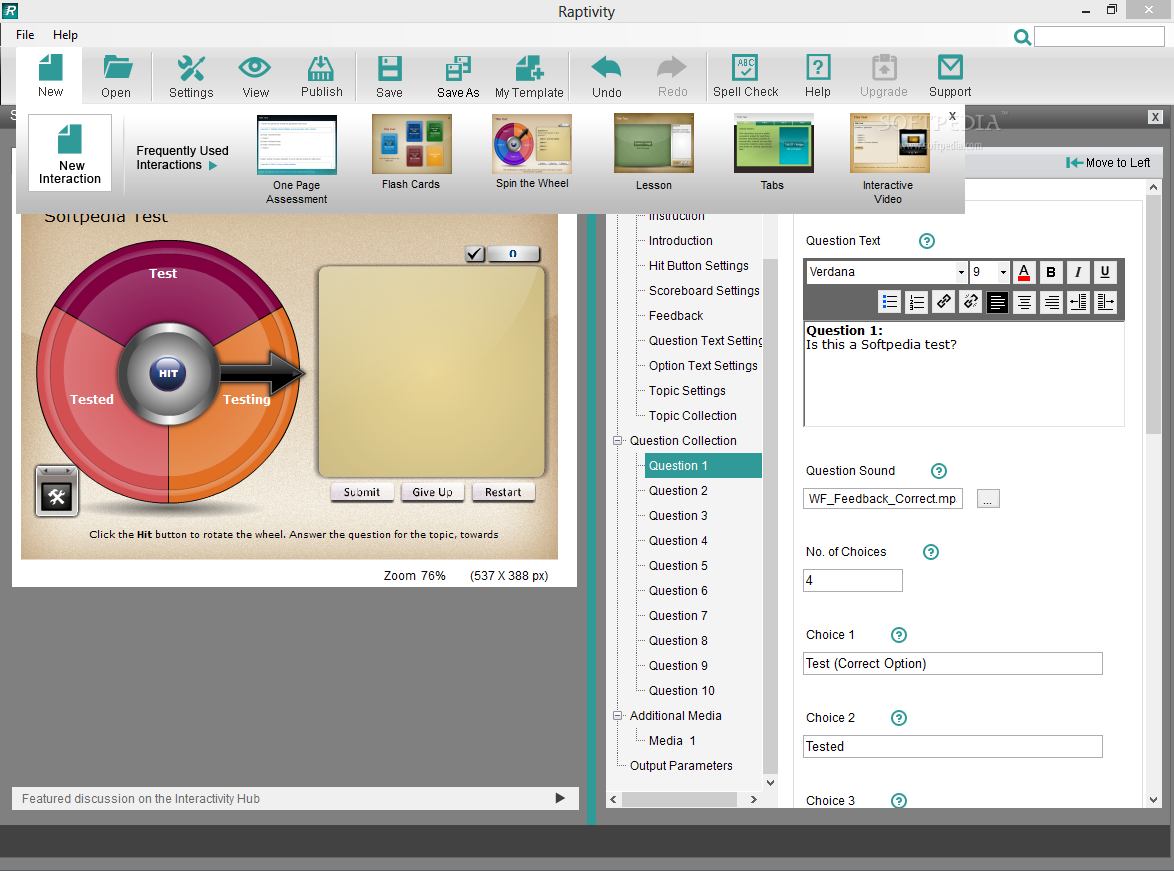Toggle bold formatting in Question Text
This screenshot has height=871, width=1174.
(1050, 272)
